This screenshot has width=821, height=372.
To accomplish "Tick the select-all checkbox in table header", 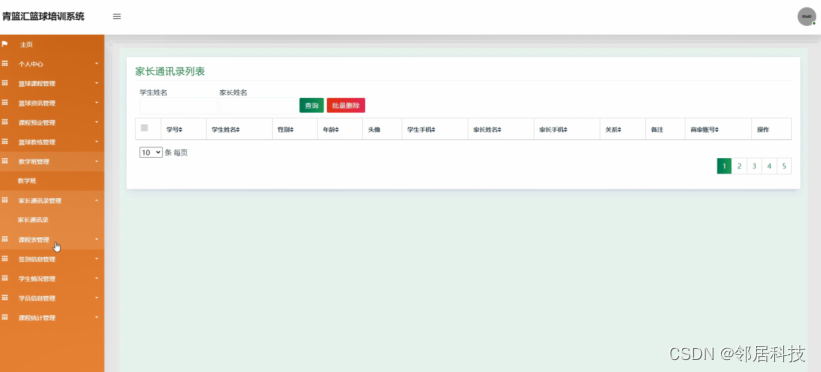I will (145, 128).
